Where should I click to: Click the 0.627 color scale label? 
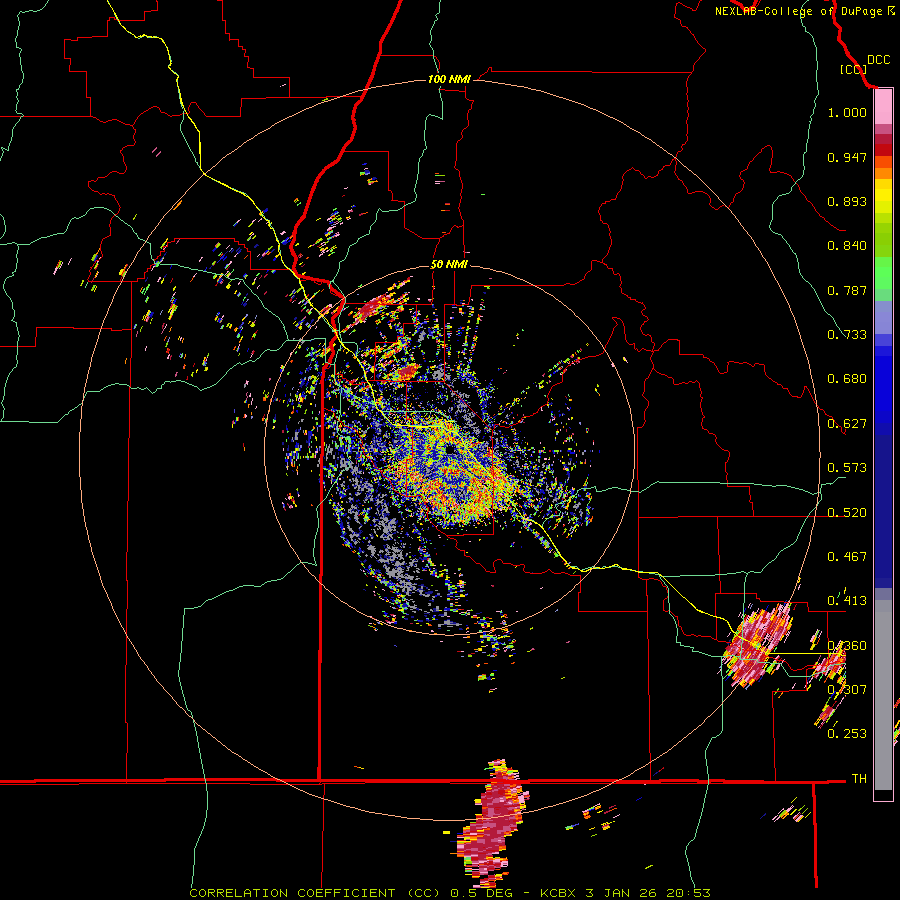tap(847, 424)
